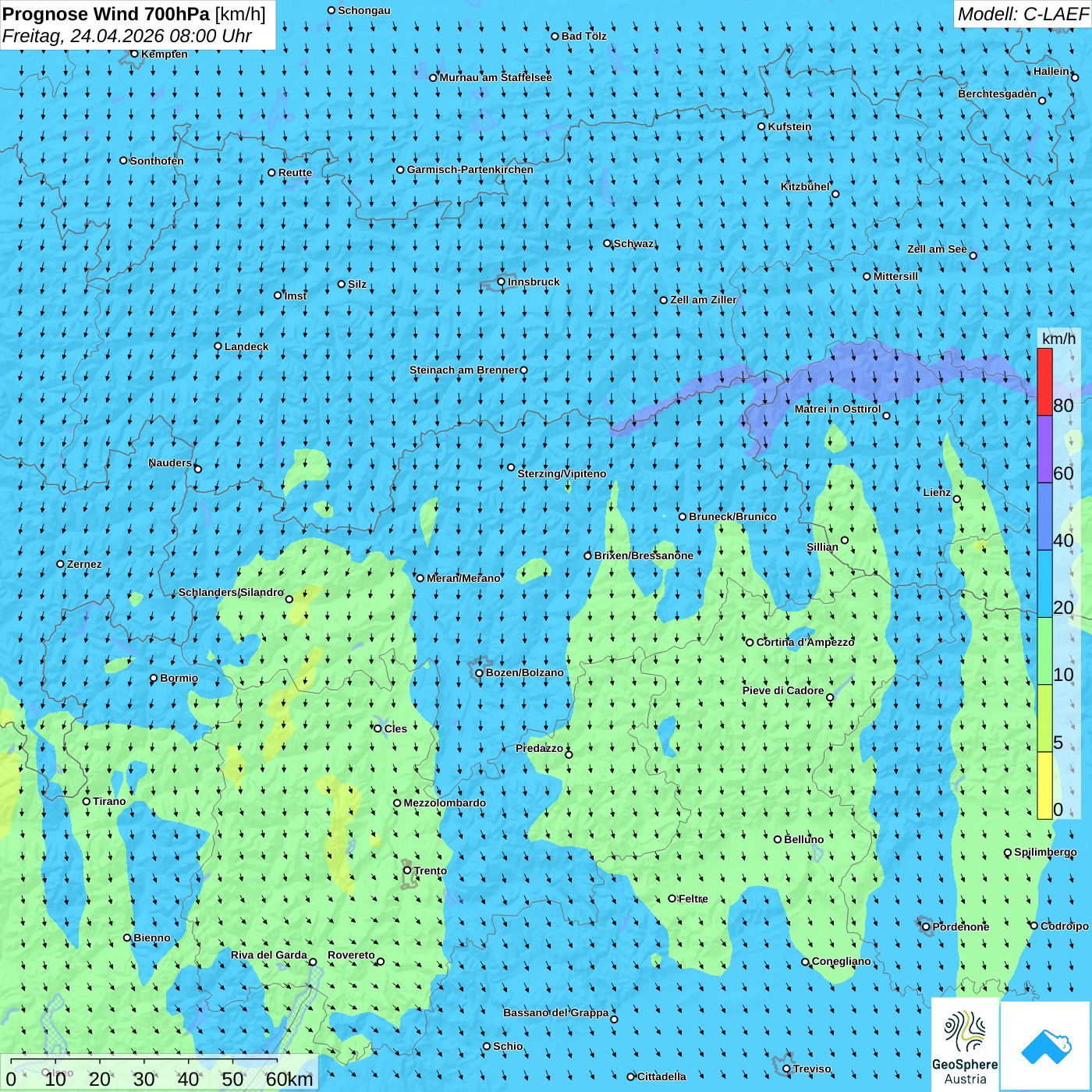1092x1092 pixels.
Task: Click the Treviso city label
Action: click(x=812, y=1069)
